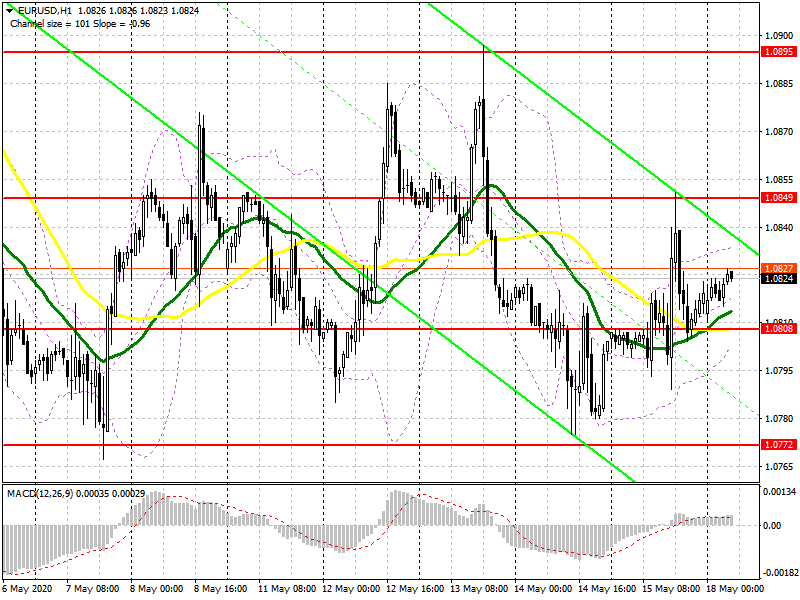This screenshot has height=600, width=800.
Task: Click the 1.0765 price scale value
Action: (779, 466)
